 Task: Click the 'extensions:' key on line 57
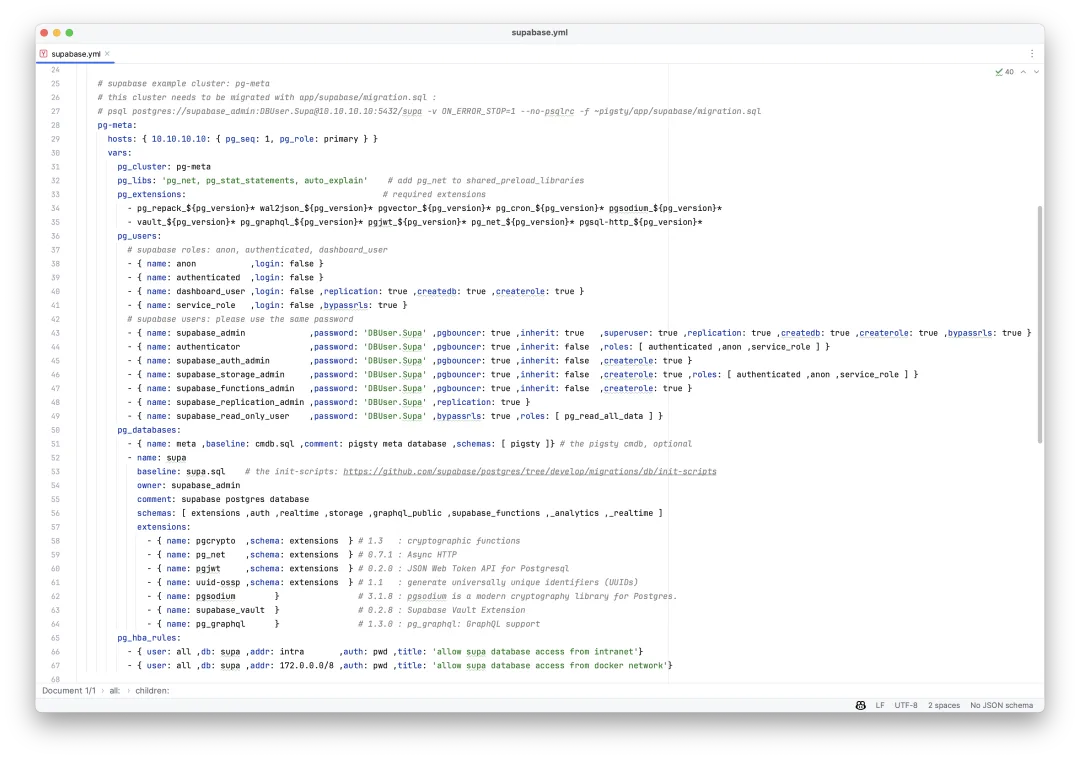(x=164, y=527)
